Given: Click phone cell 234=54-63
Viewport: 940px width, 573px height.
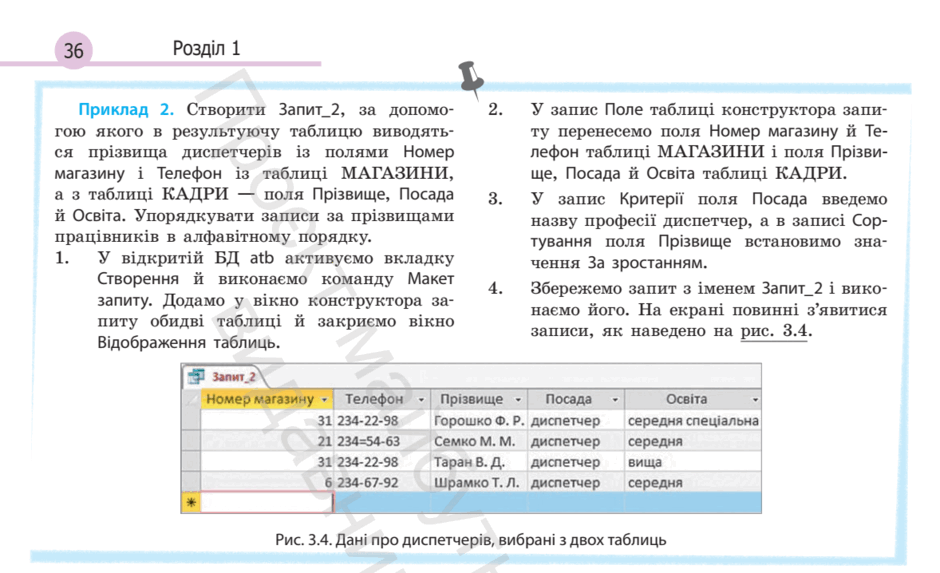Looking at the screenshot, I should coord(382,441).
